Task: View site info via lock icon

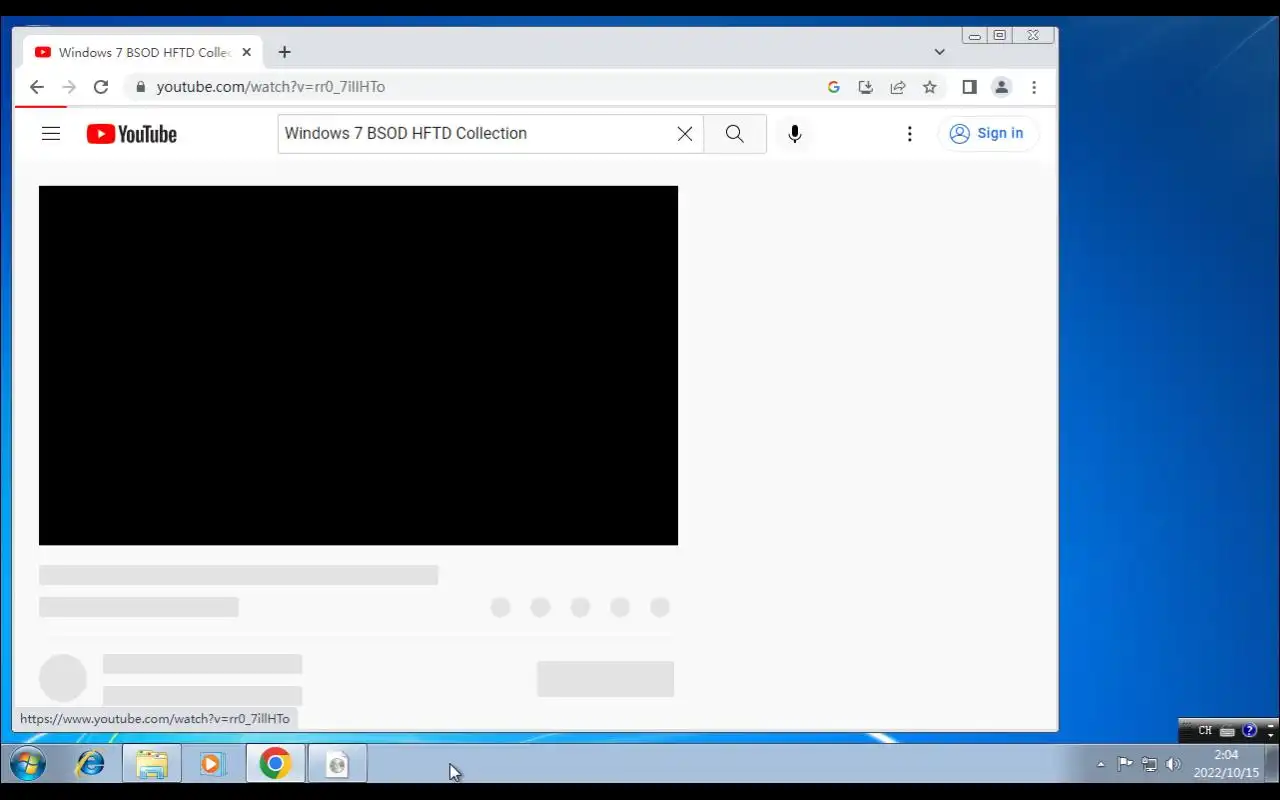Action: 140,87
